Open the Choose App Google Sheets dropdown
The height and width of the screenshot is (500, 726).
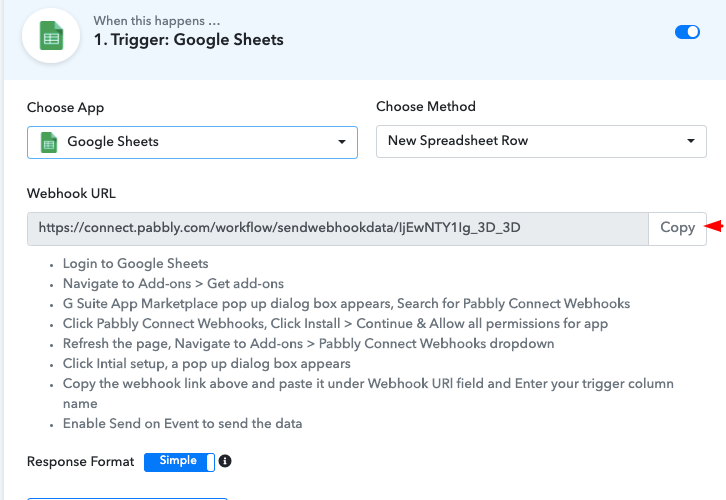click(x=192, y=142)
